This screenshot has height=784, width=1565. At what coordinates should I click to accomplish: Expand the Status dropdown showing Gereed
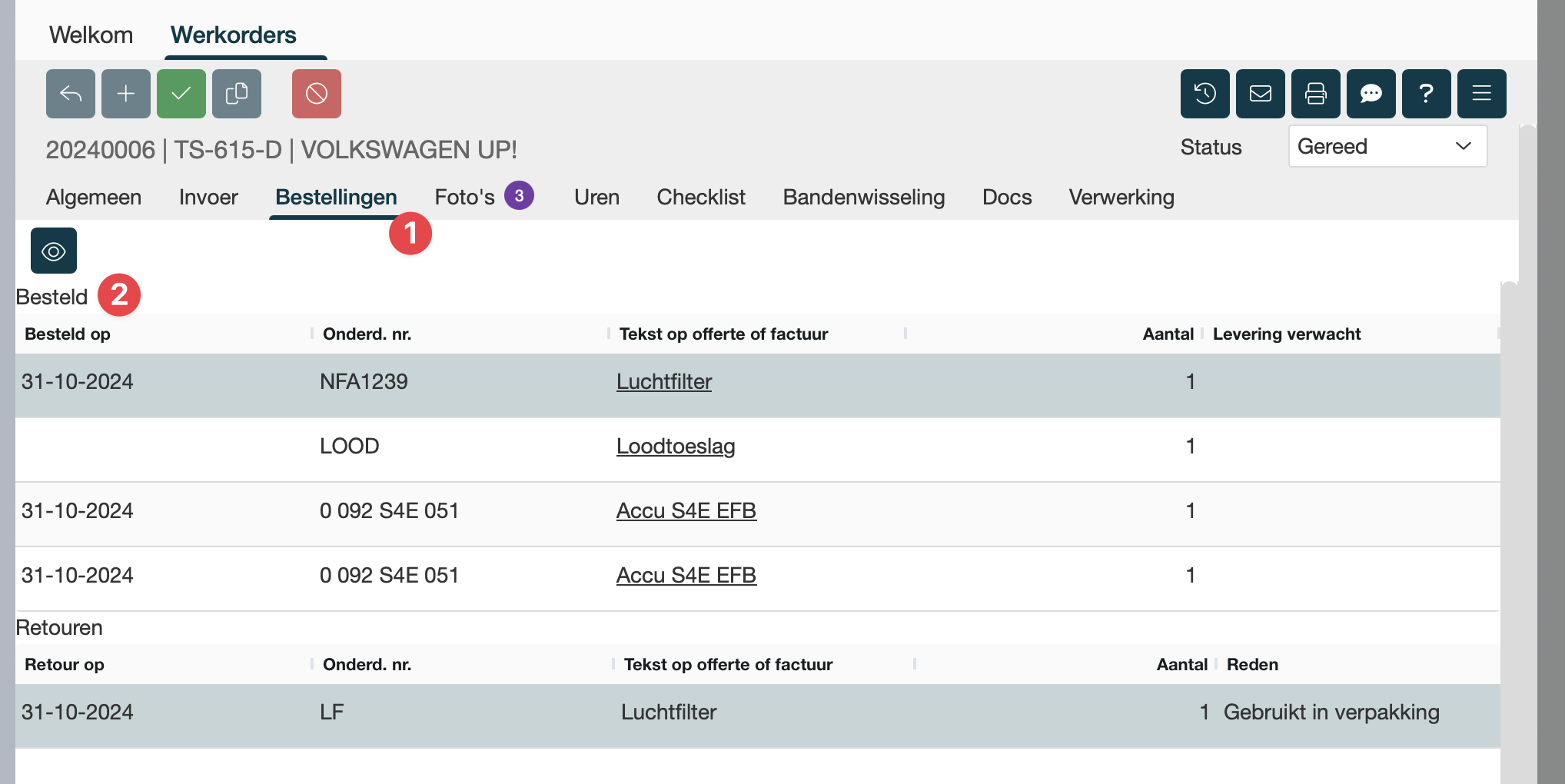[1387, 146]
